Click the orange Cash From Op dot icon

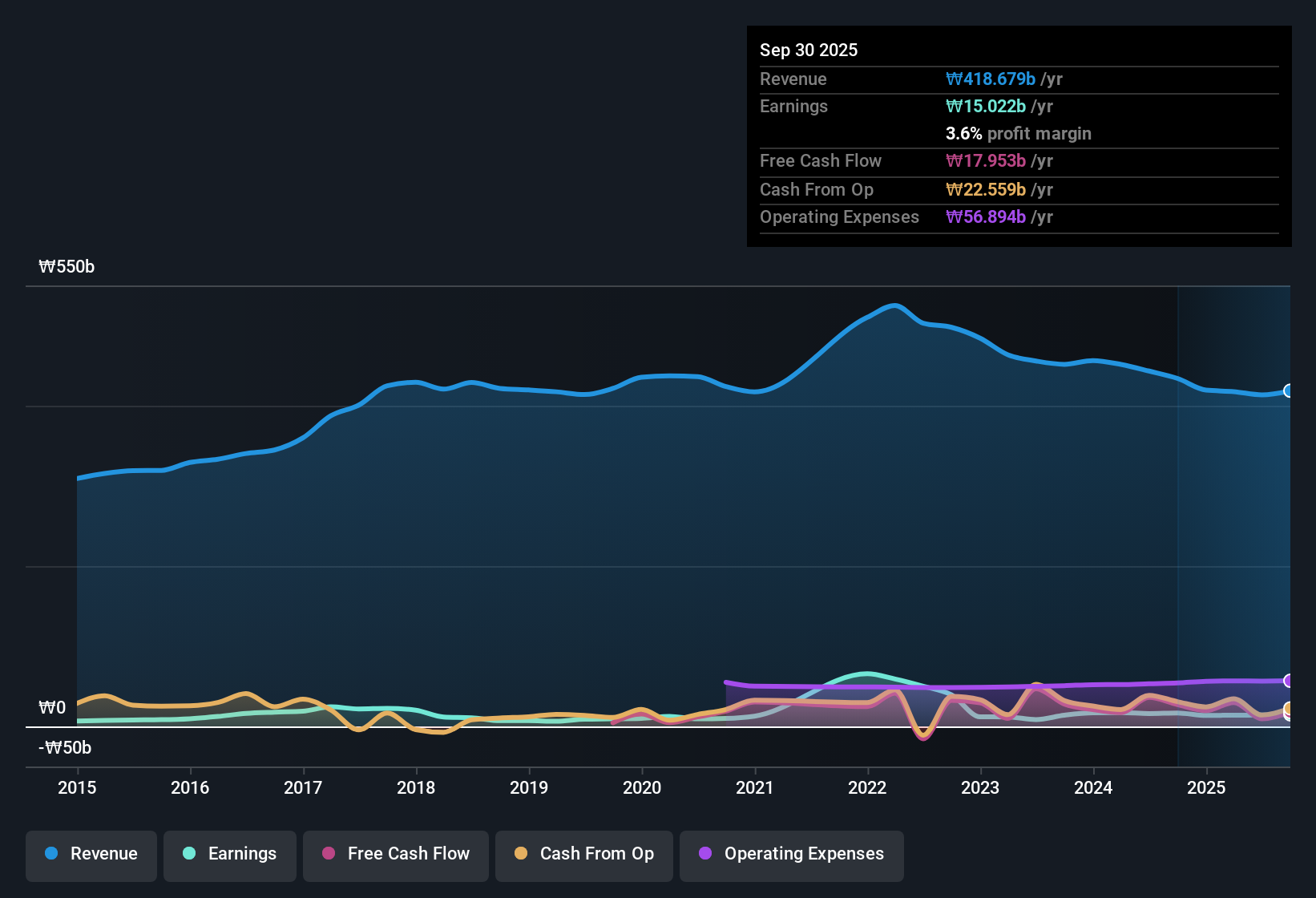point(521,855)
